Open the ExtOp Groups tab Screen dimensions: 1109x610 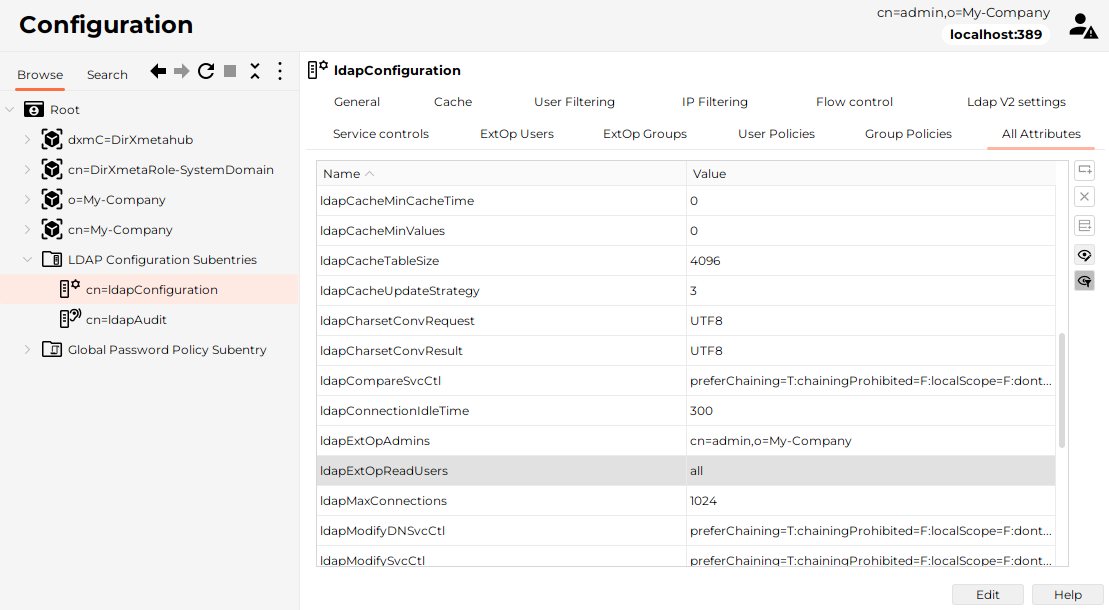tap(645, 134)
